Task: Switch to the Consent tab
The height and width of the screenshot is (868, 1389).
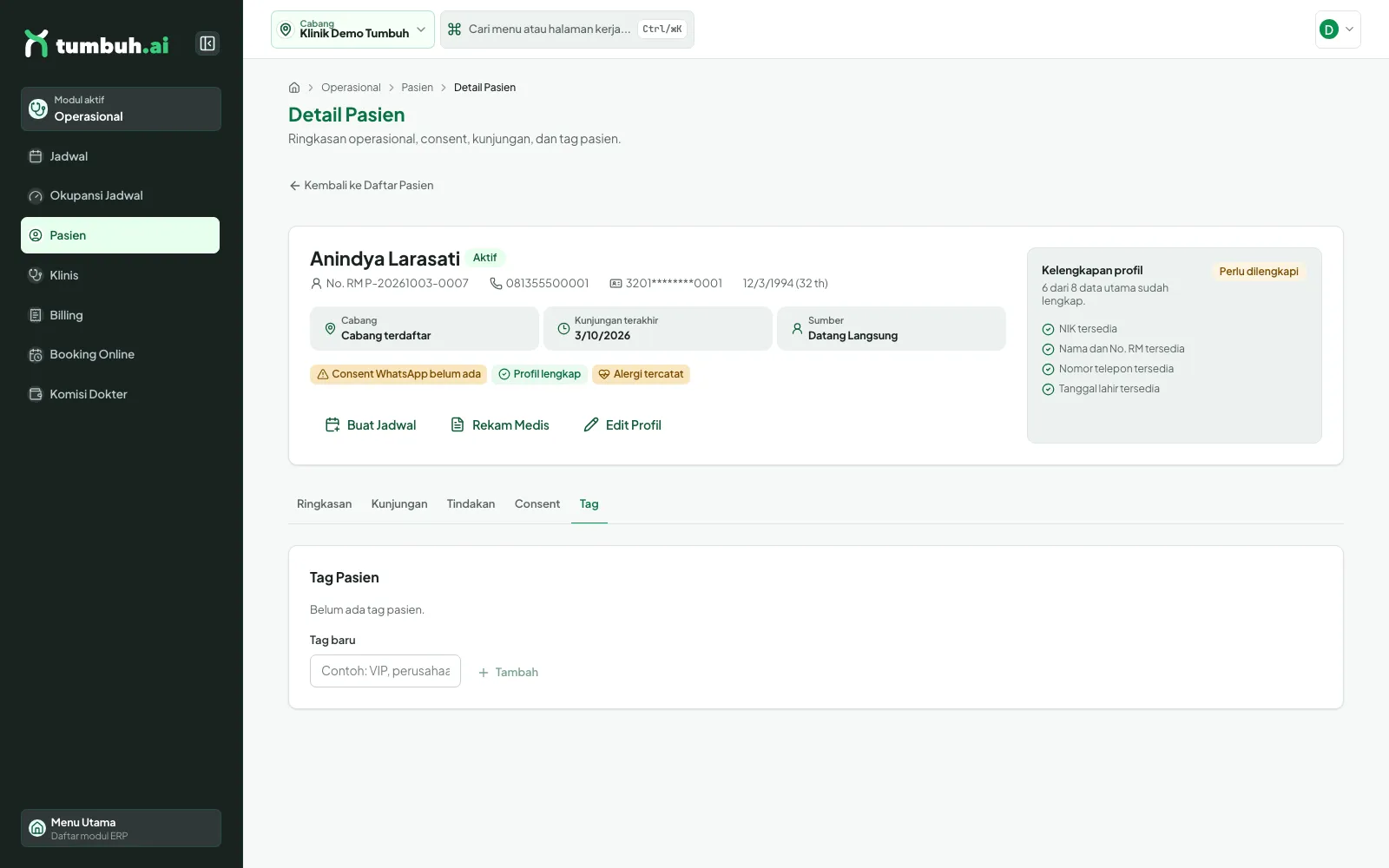Action: [x=537, y=503]
